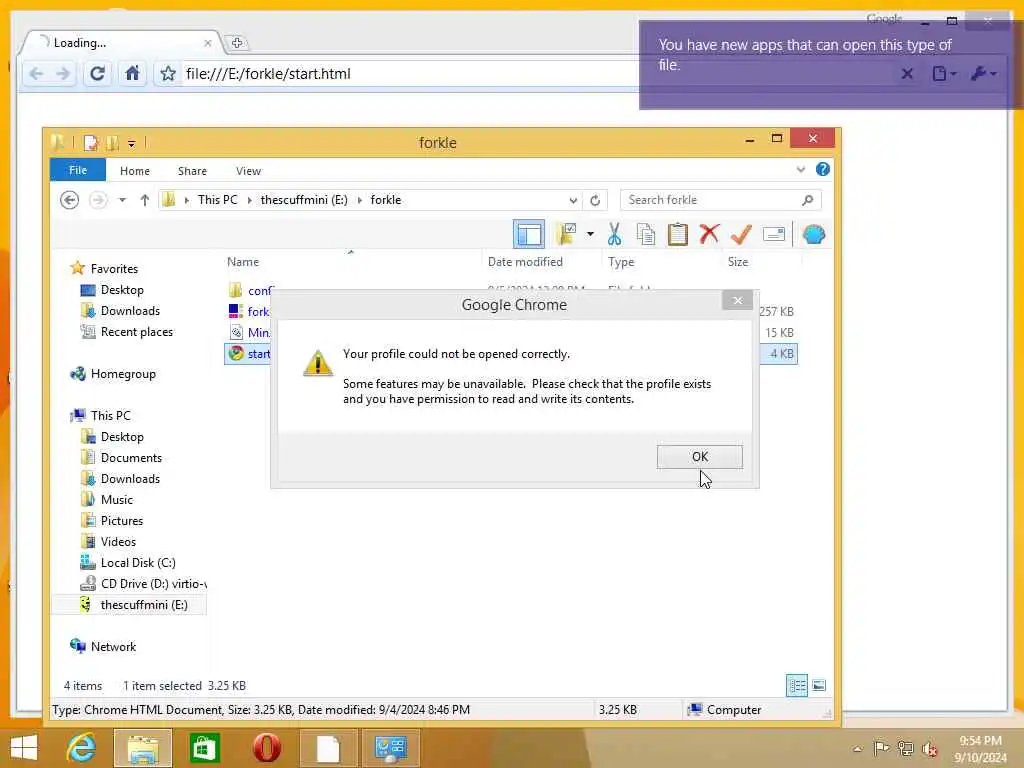1024x768 pixels.
Task: Sort by the Name column header
Action: (243, 262)
